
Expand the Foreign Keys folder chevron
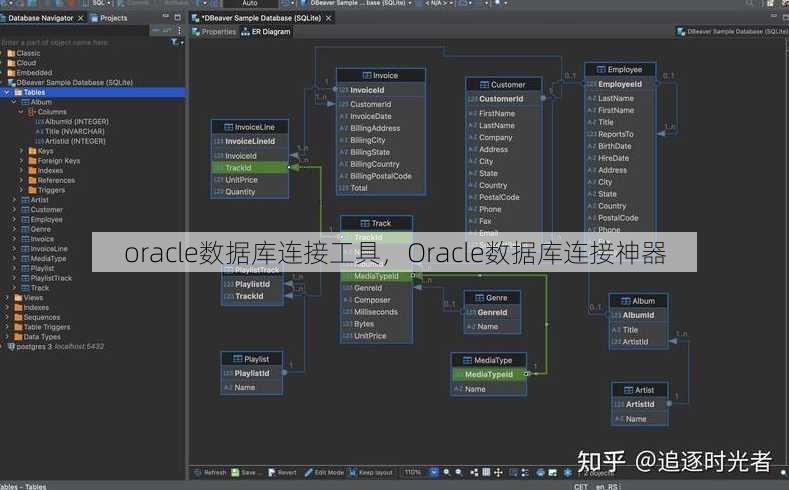(x=21, y=161)
